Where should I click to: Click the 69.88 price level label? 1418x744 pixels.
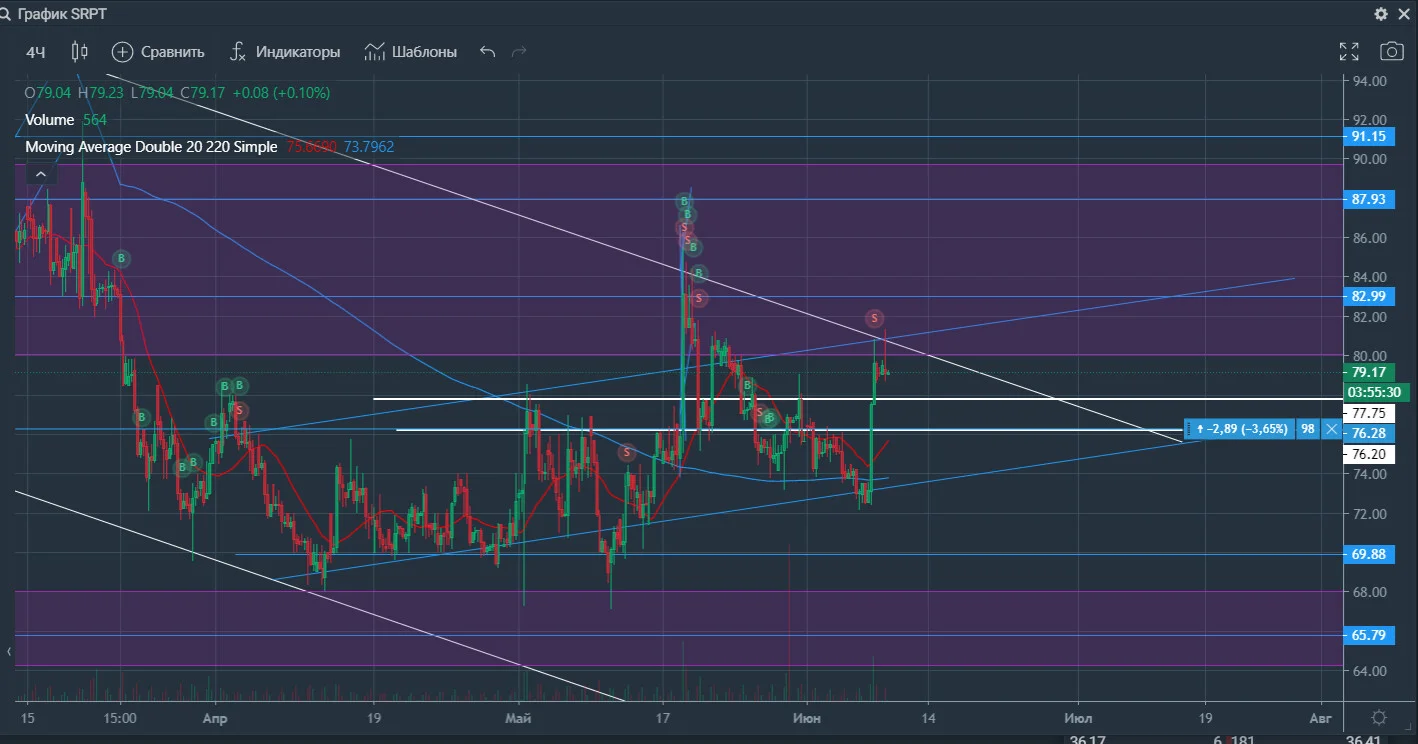[1367, 553]
